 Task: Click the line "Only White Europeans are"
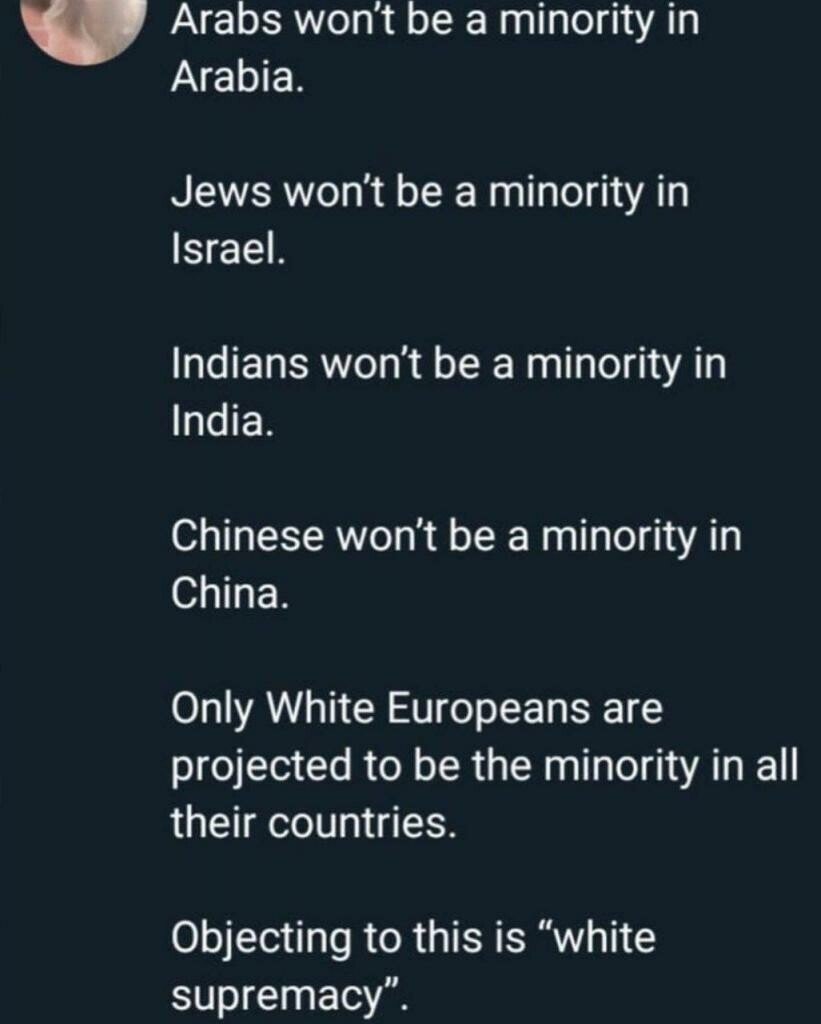tap(417, 710)
